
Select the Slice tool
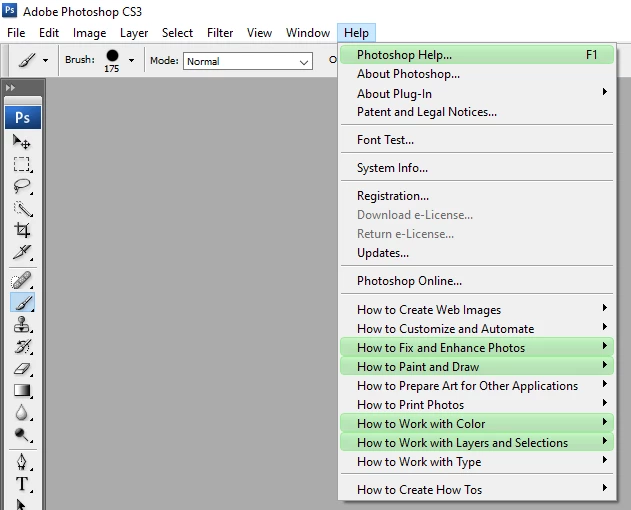click(x=22, y=252)
